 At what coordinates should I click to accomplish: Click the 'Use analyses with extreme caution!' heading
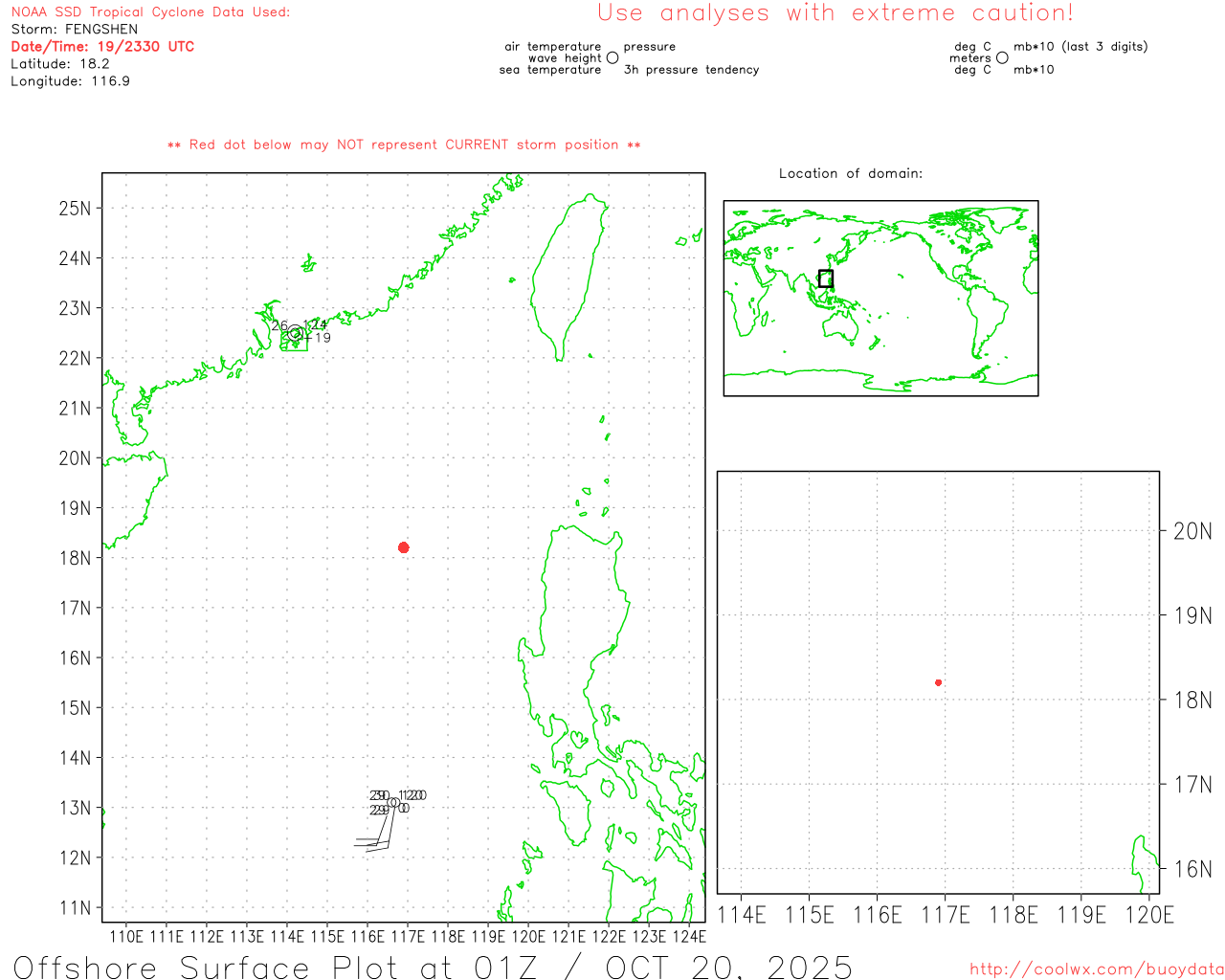coord(835,13)
